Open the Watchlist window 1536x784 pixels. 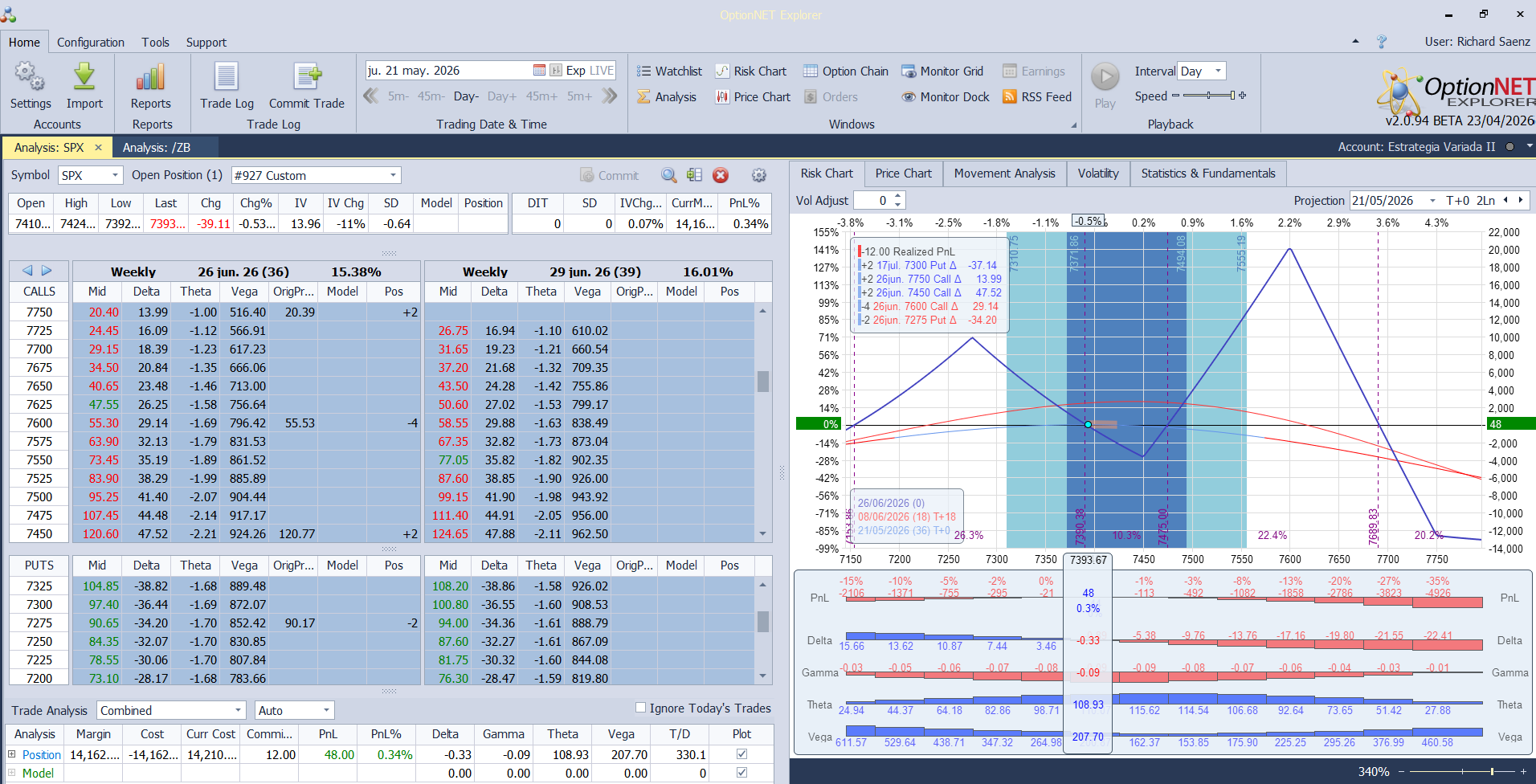tap(669, 71)
